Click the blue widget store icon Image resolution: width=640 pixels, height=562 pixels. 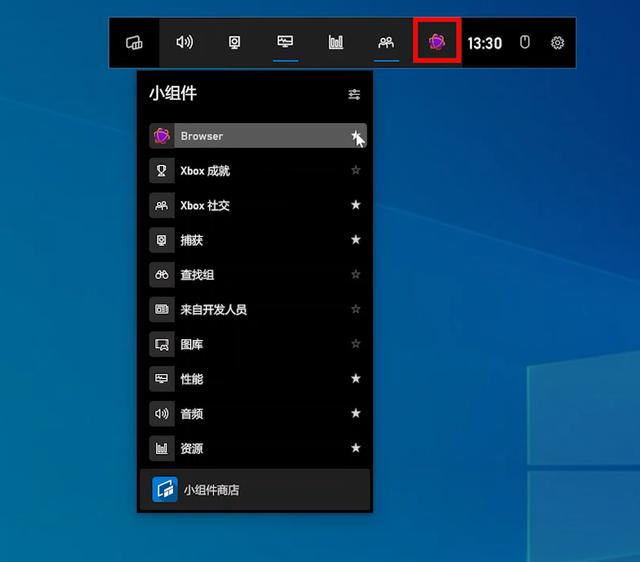coord(165,489)
